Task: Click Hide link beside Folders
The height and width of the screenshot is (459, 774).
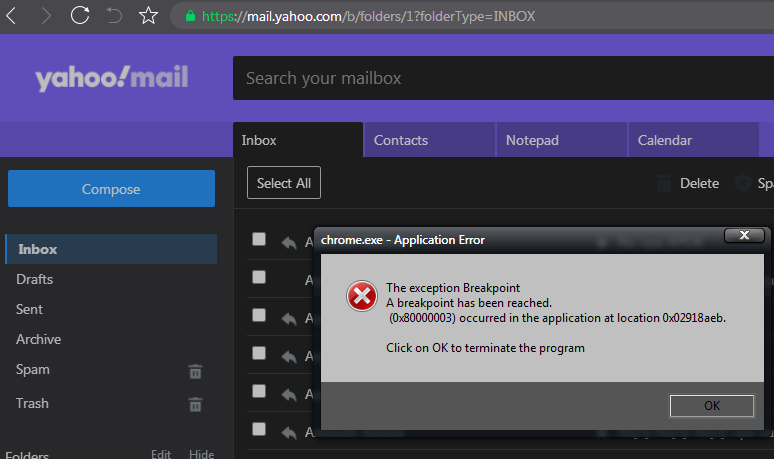Action: (x=201, y=454)
